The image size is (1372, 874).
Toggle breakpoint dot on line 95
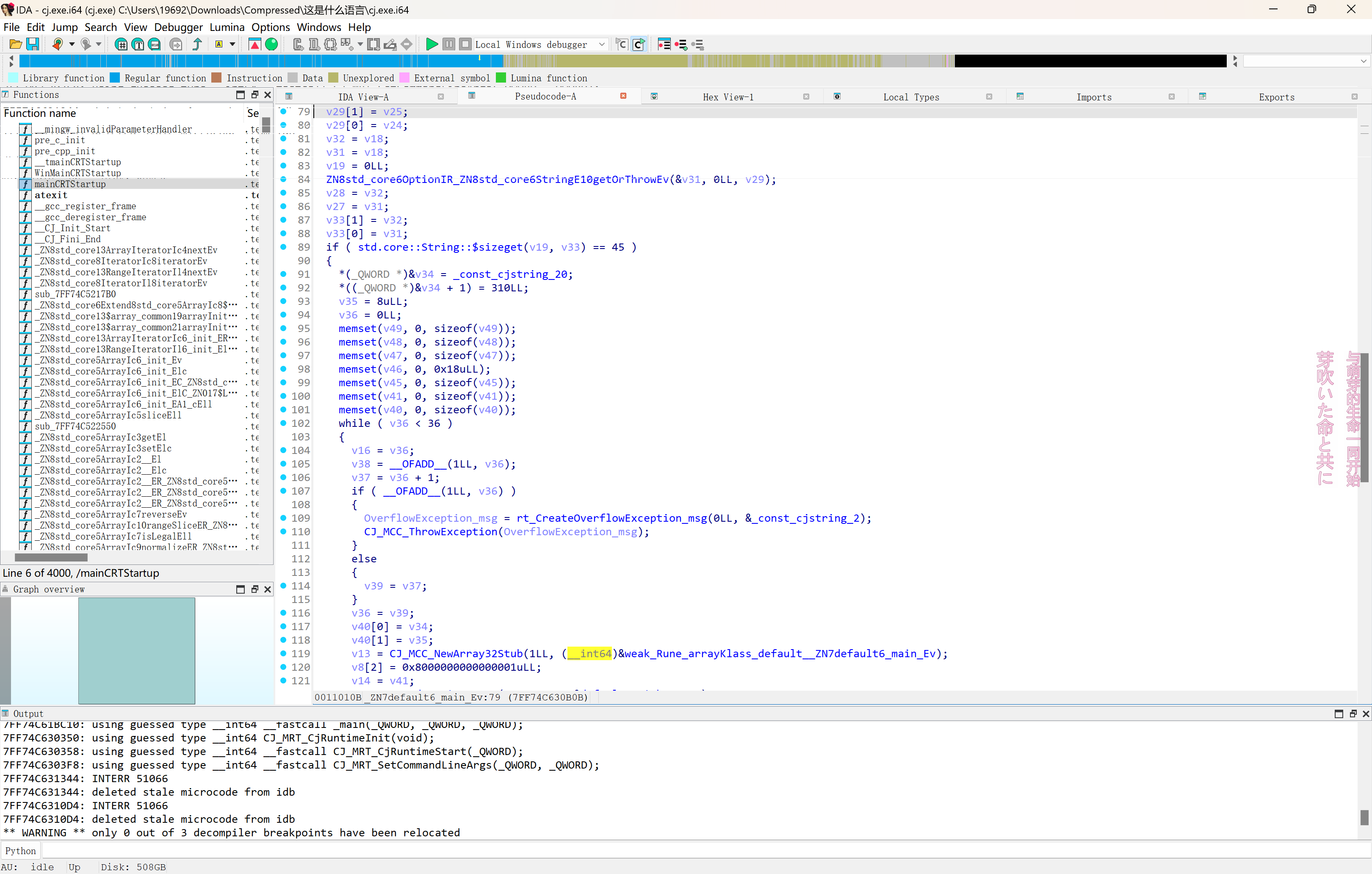click(283, 328)
